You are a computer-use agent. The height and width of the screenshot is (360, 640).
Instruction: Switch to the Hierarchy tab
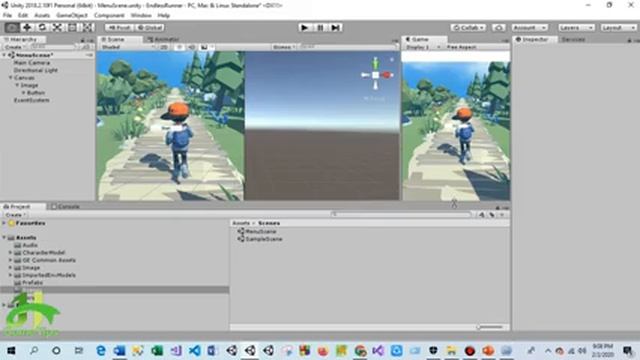(x=22, y=40)
